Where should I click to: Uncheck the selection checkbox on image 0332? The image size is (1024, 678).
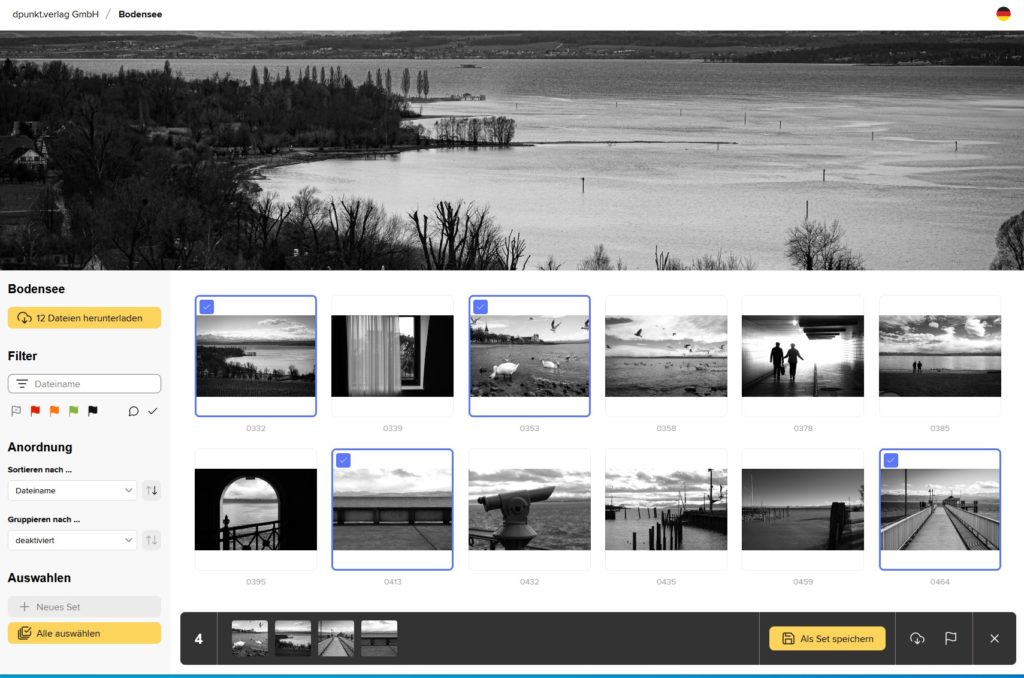(x=206, y=307)
